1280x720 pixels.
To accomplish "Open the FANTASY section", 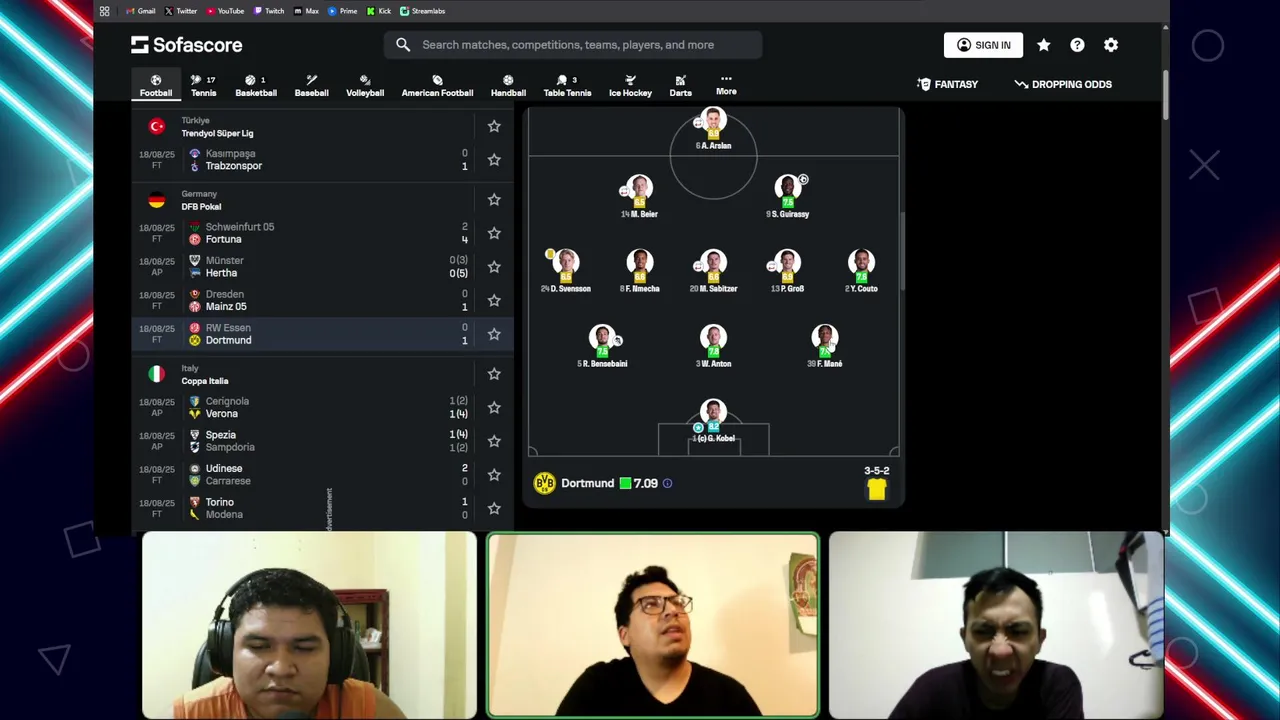I will 947,84.
